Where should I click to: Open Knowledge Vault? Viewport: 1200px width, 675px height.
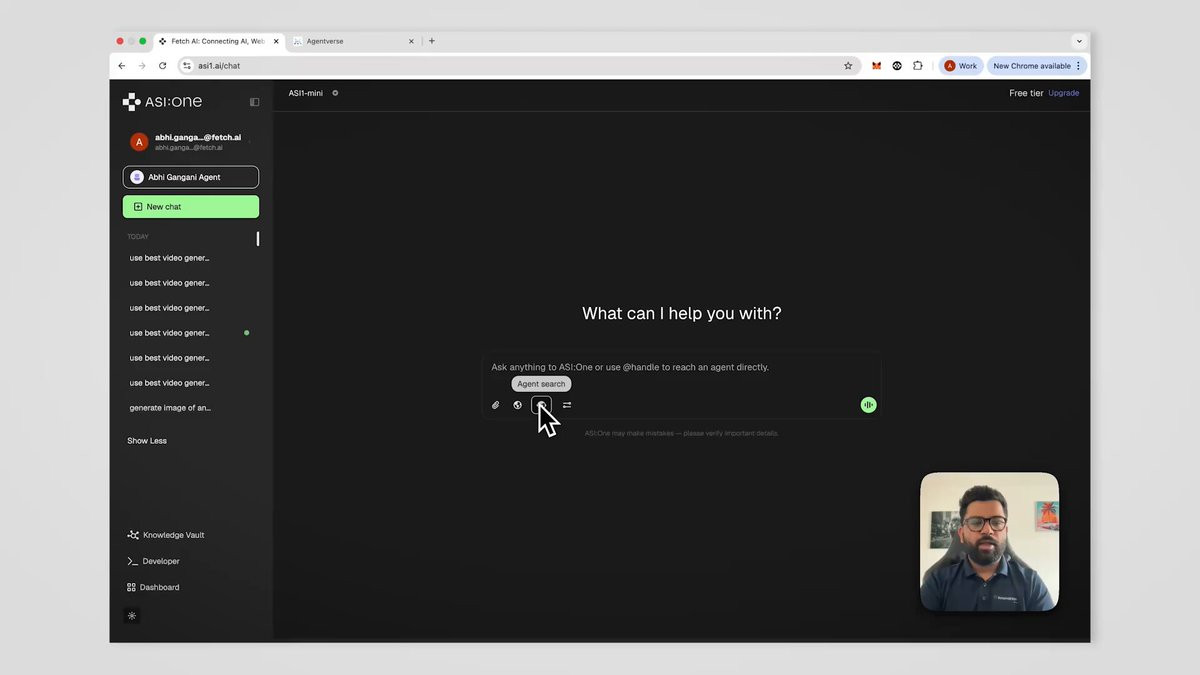point(166,535)
